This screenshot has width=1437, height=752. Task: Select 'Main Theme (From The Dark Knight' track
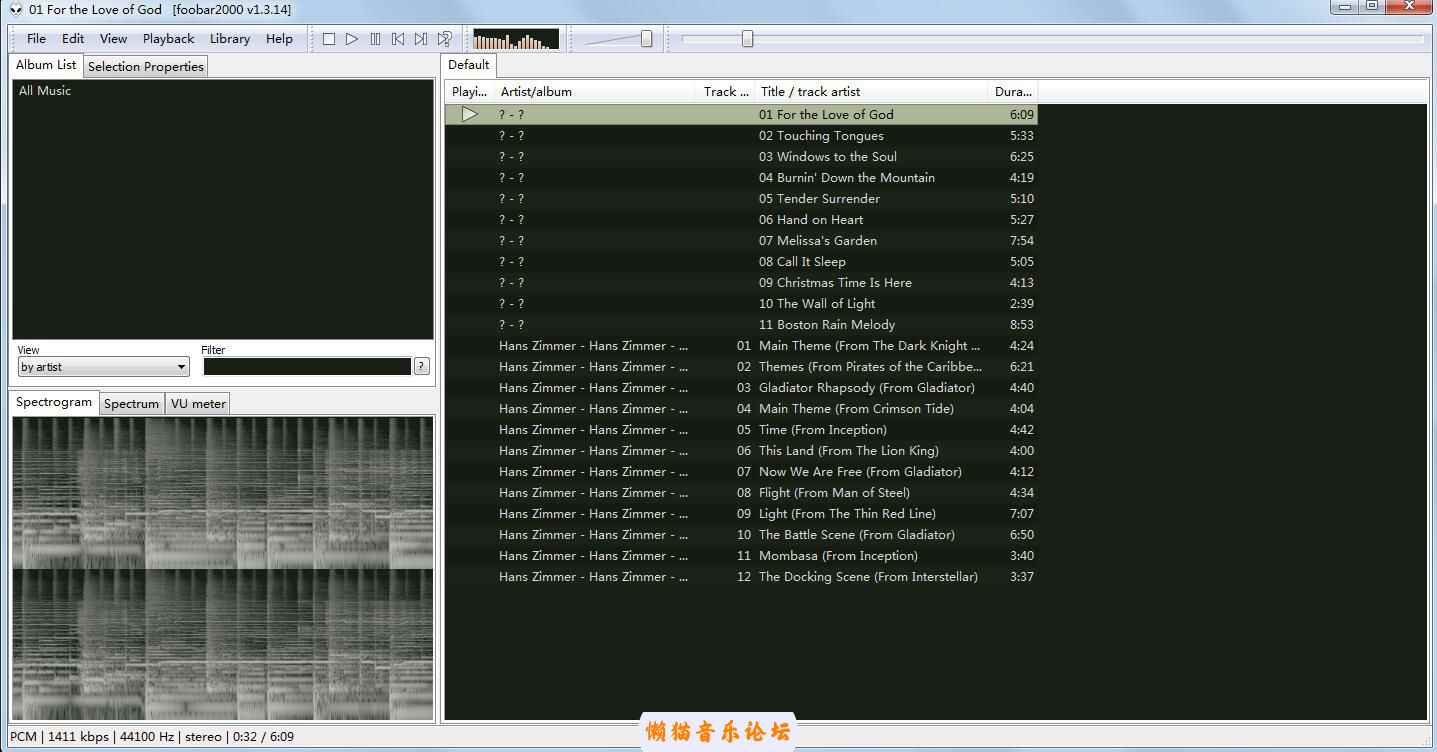point(741,345)
